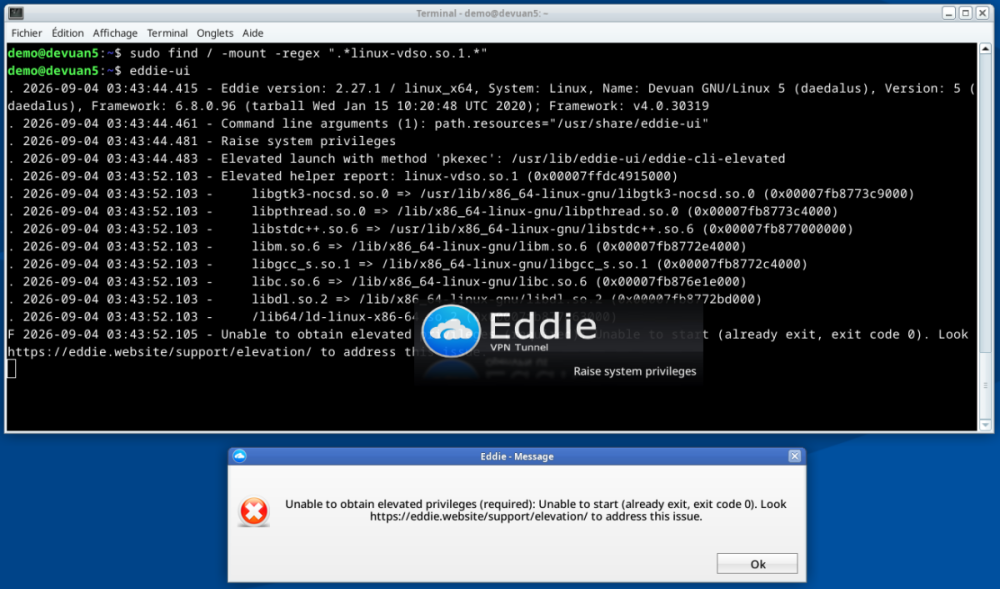Click terminal scrollbar down arrow
This screenshot has height=589, width=1000.
985,425
